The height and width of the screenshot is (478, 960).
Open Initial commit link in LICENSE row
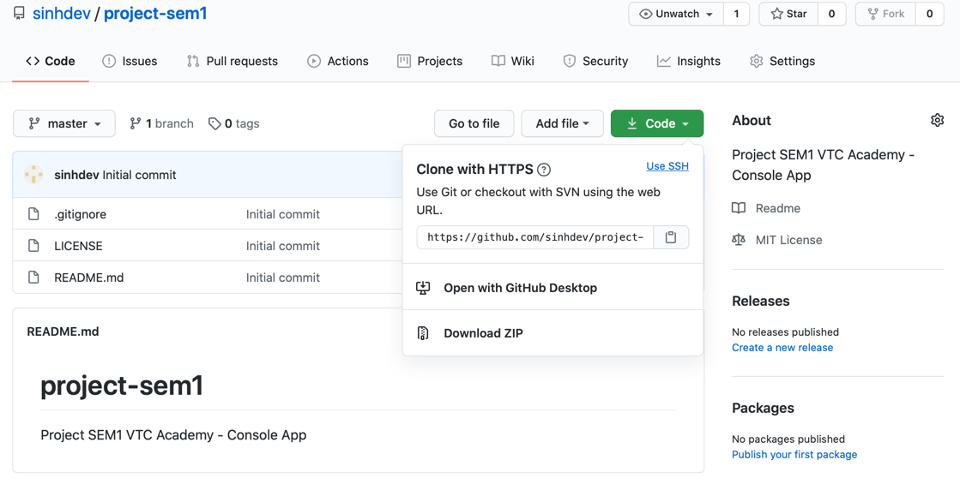pyautogui.click(x=283, y=246)
